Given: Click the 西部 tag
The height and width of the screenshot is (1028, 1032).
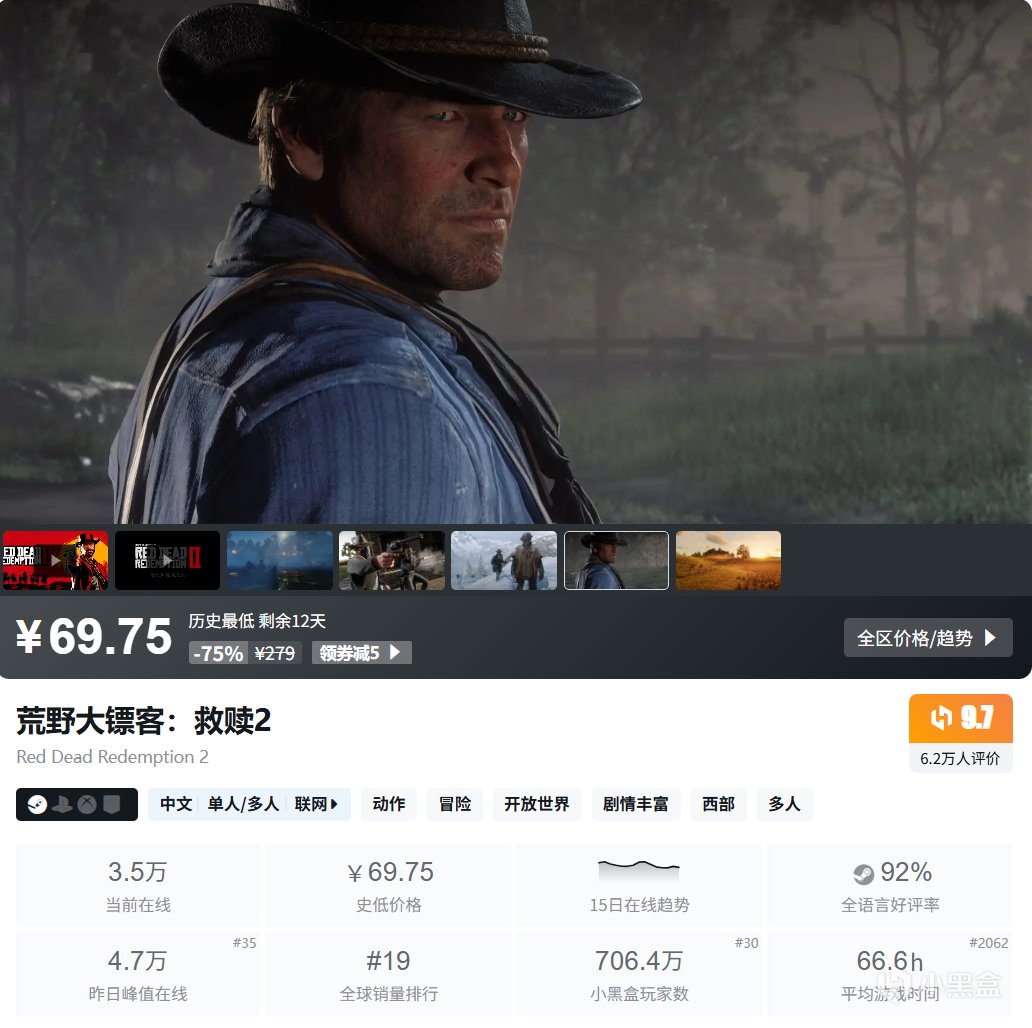Looking at the screenshot, I should click(718, 804).
